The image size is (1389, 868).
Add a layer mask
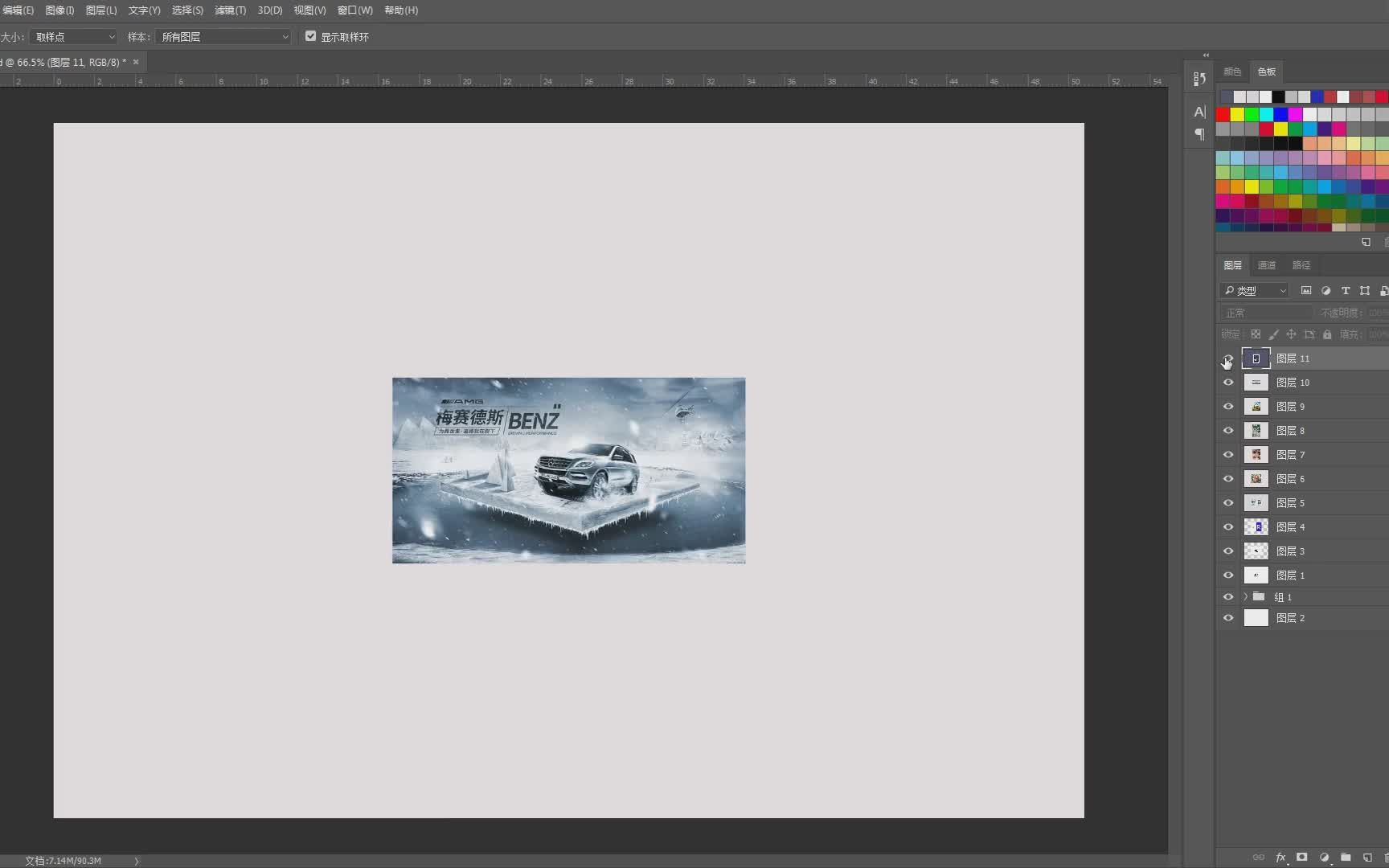pos(1302,858)
